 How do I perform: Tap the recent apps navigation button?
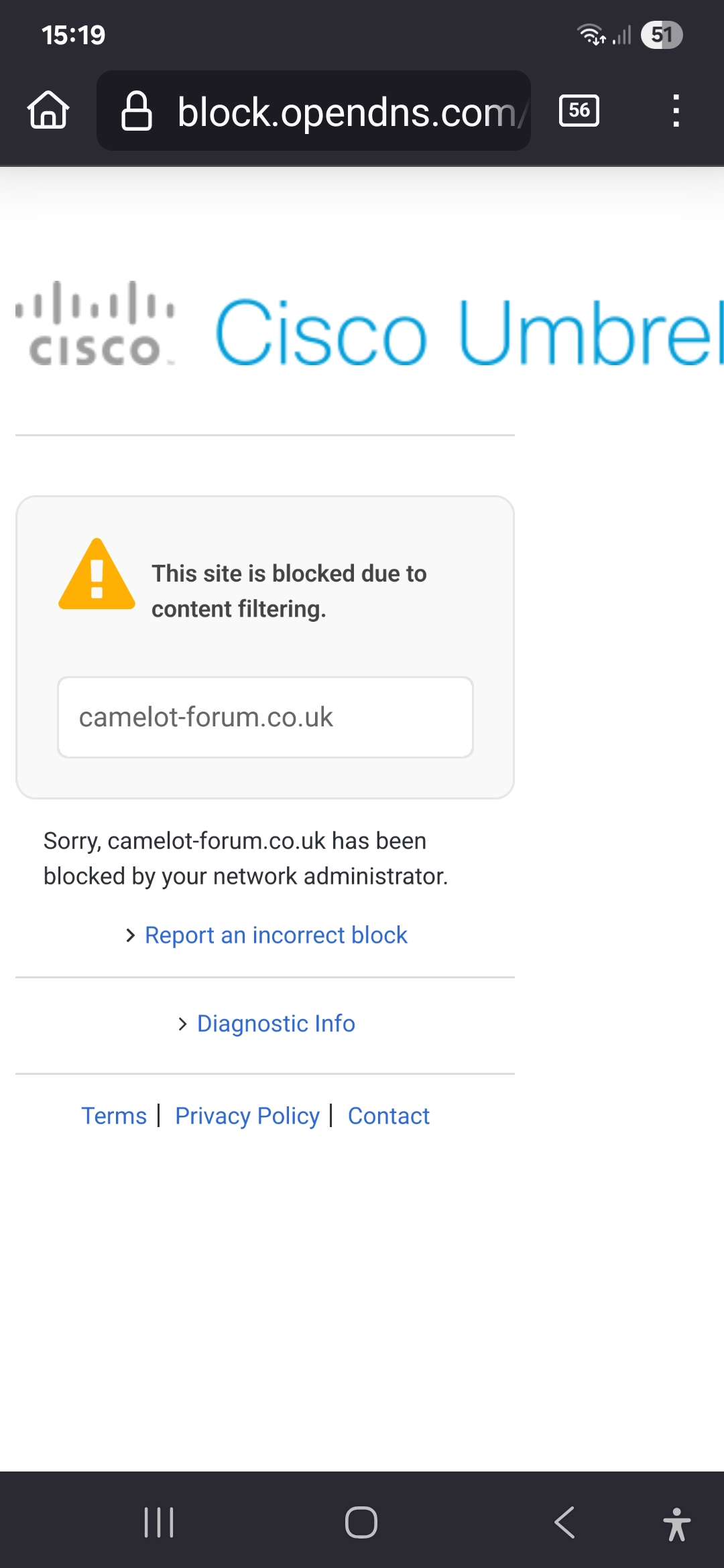[160, 1522]
